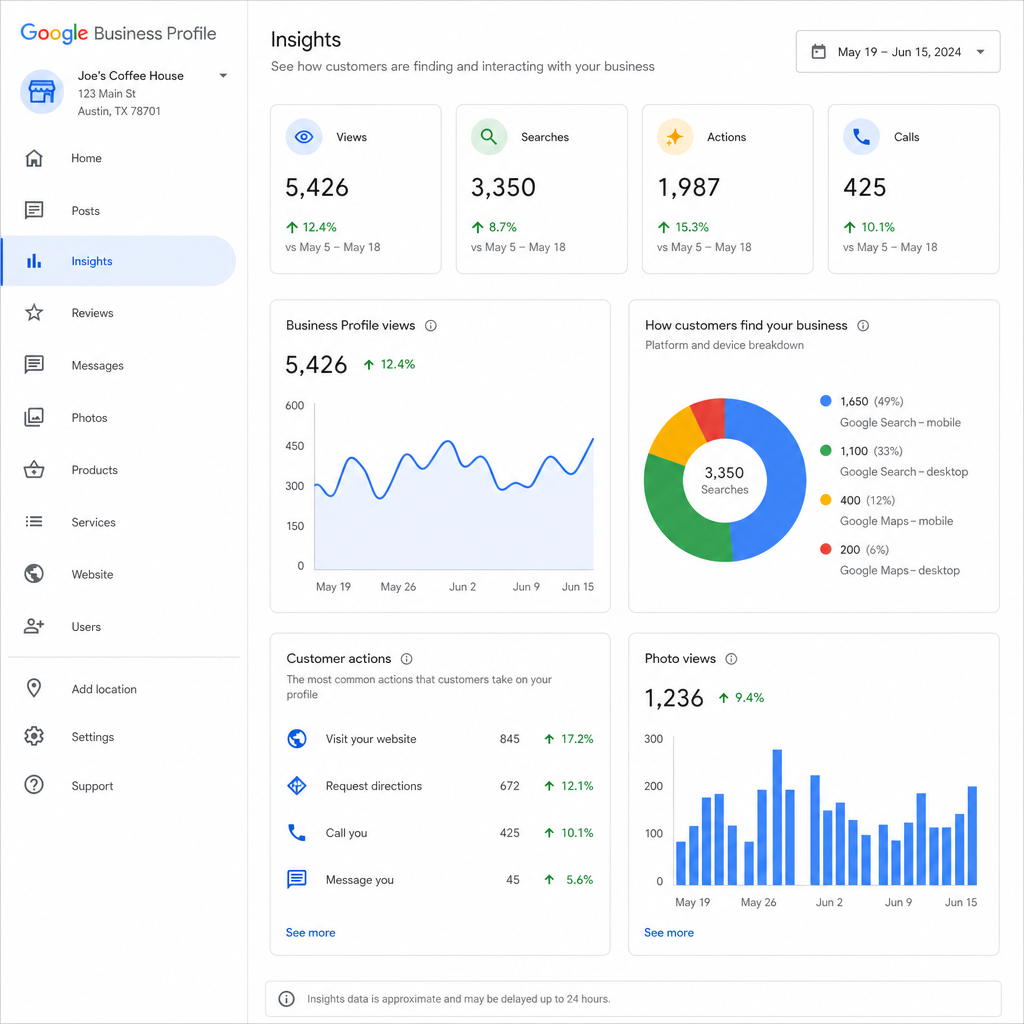Click info icon beside Photo views
Image resolution: width=1024 pixels, height=1024 pixels.
(x=731, y=659)
